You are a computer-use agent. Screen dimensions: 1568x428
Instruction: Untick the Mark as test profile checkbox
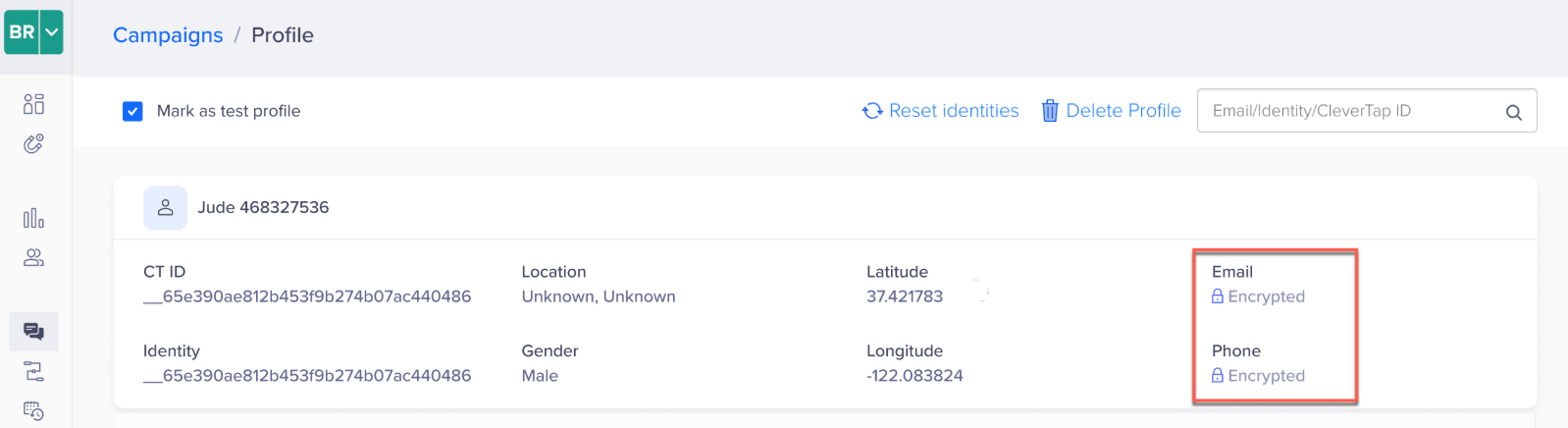pos(132,111)
